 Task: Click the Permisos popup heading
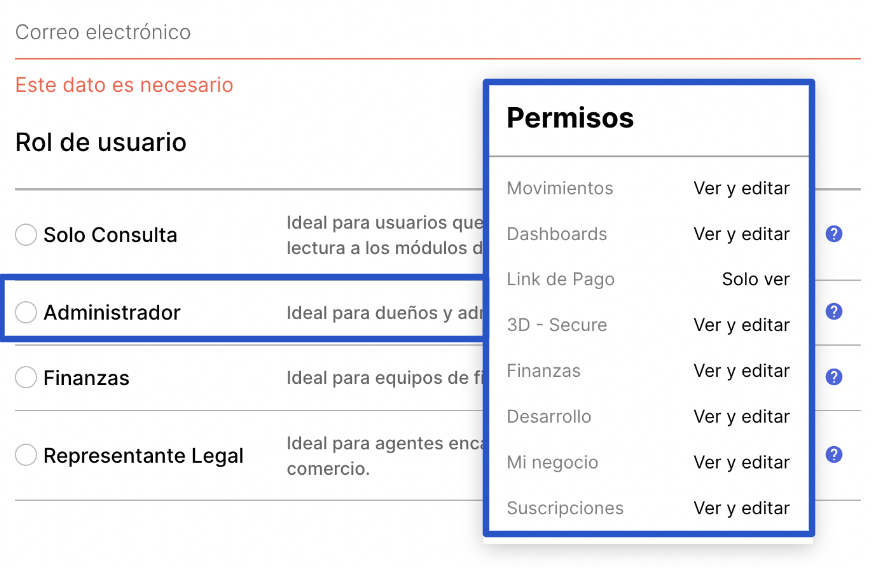(570, 118)
